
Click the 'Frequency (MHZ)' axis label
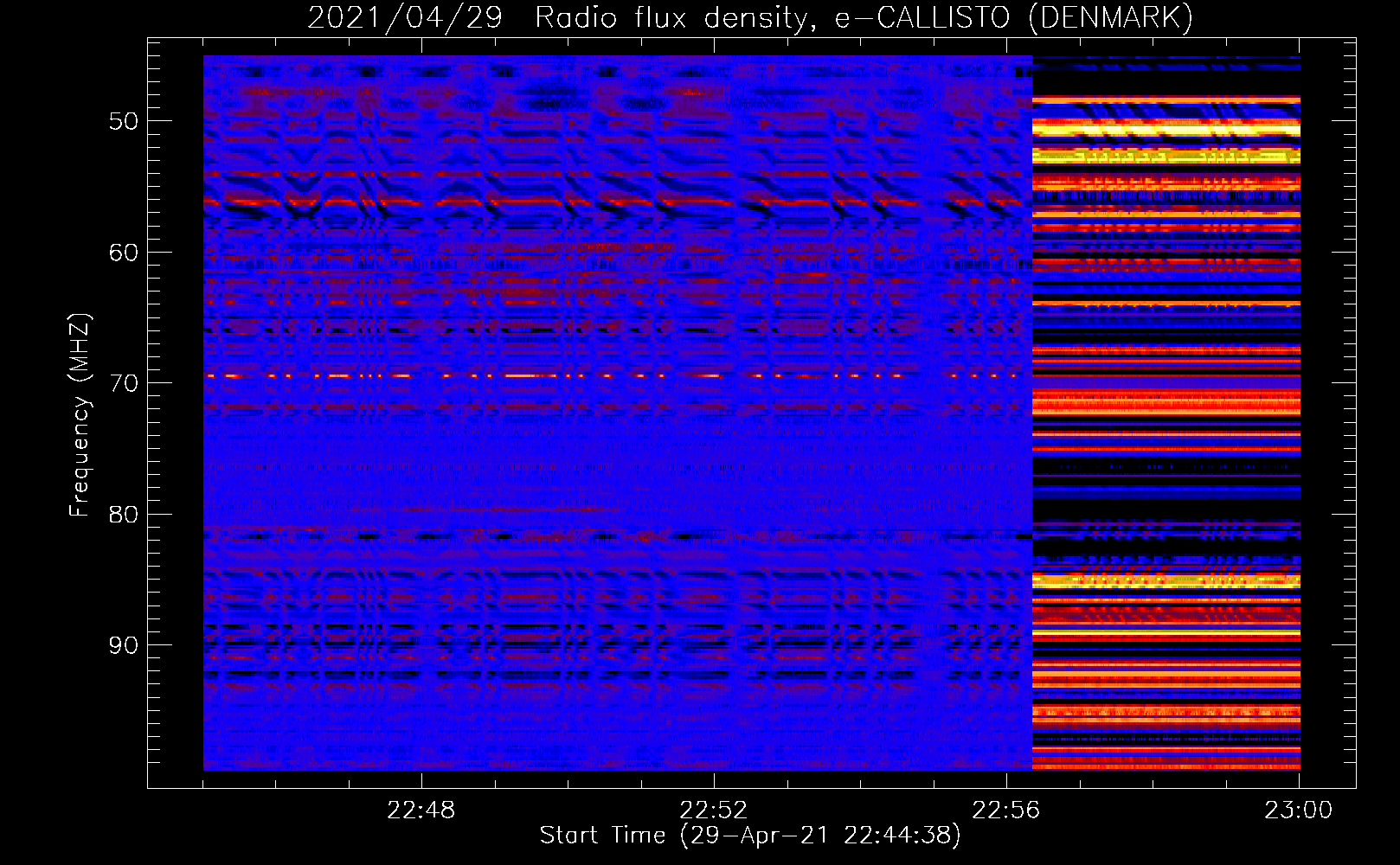pyautogui.click(x=80, y=415)
